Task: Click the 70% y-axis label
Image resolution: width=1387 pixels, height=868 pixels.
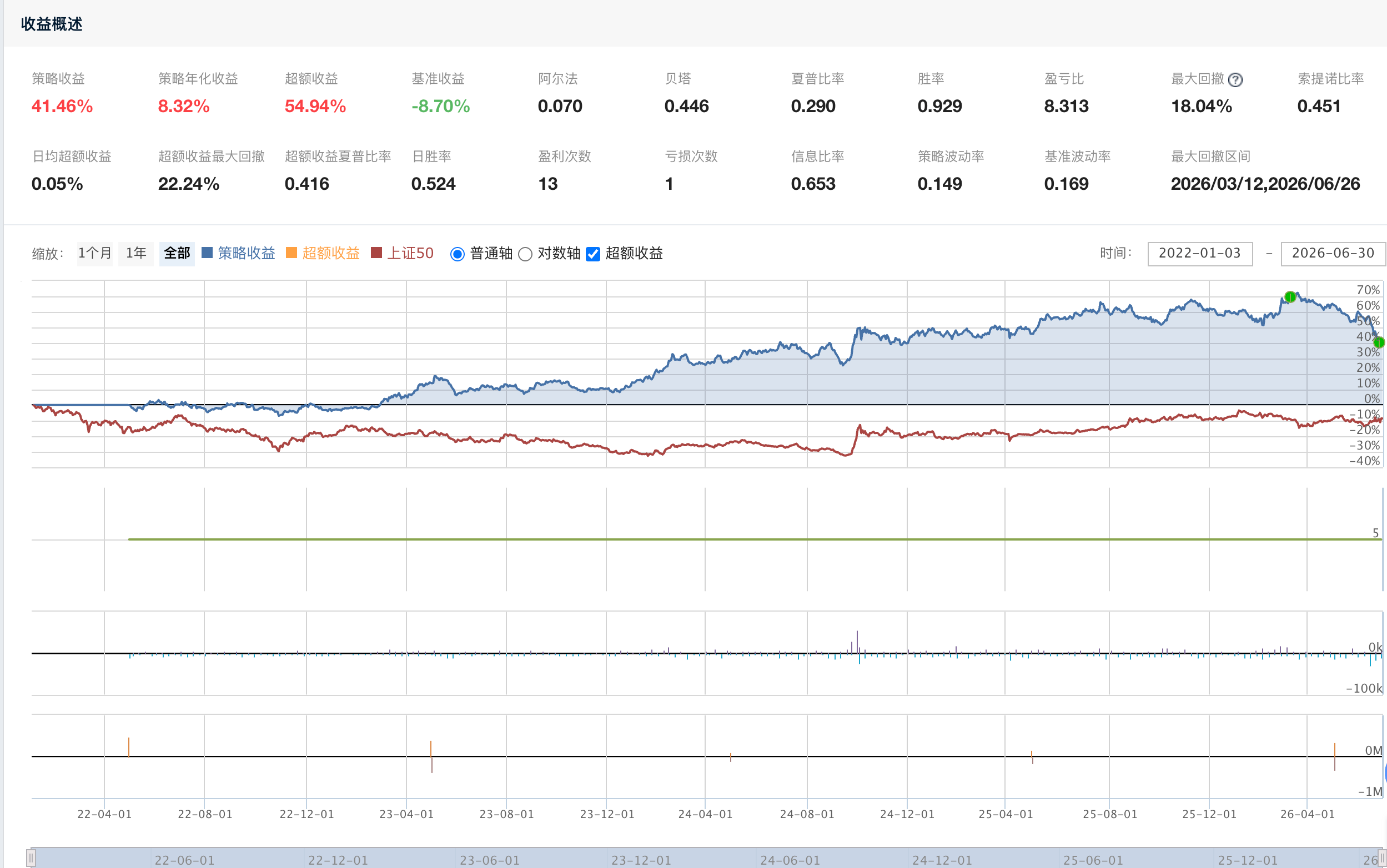Action: click(1368, 290)
